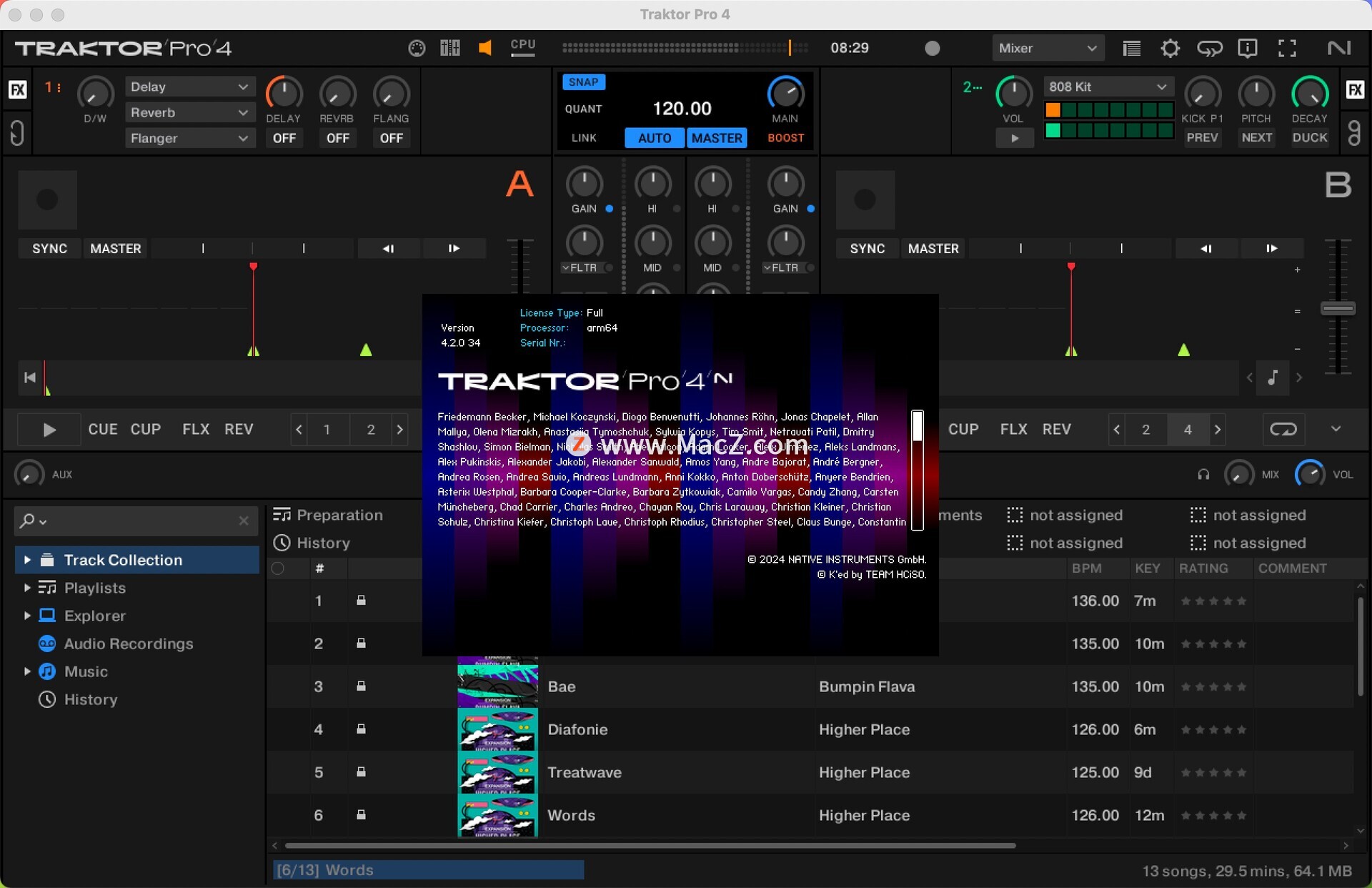Click the browser search input field

(x=136, y=521)
